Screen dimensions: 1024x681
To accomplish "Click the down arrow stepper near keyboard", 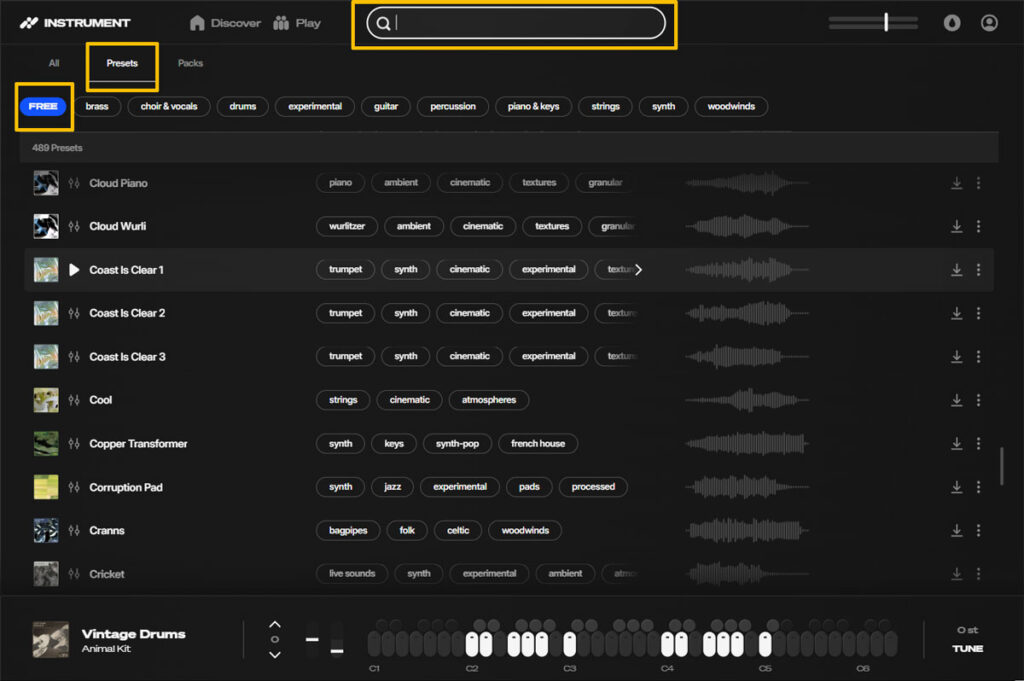I will (x=275, y=655).
